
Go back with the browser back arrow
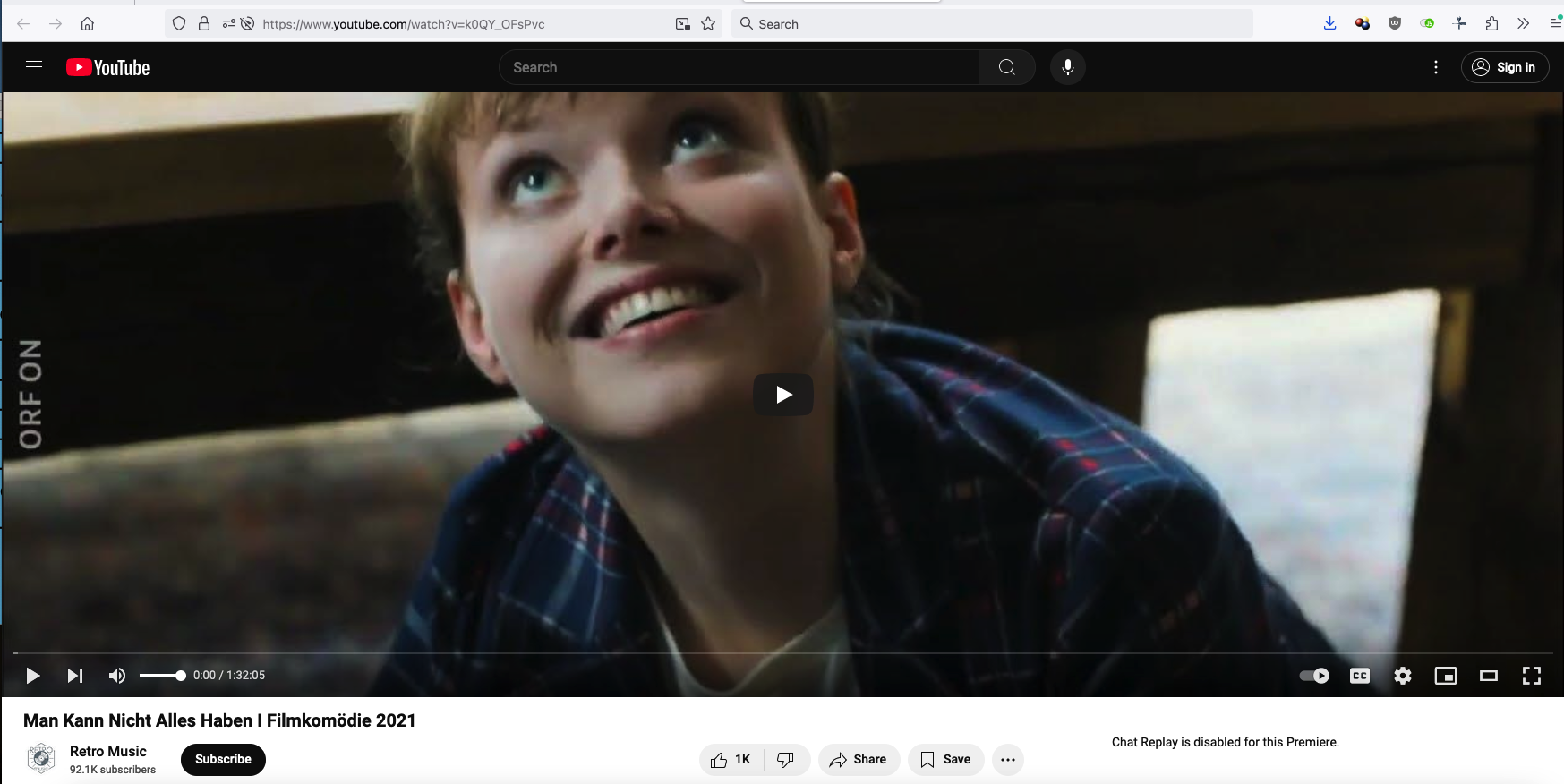click(x=23, y=24)
